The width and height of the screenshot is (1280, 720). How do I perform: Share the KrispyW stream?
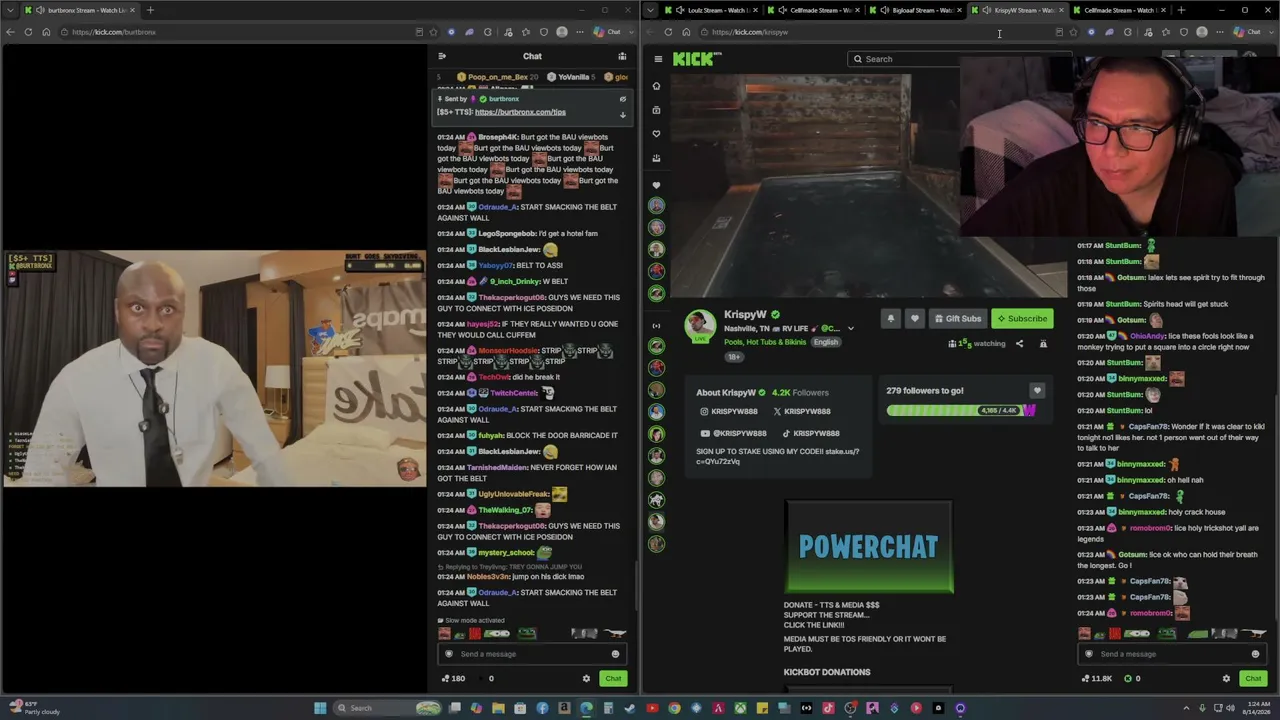tap(1019, 344)
